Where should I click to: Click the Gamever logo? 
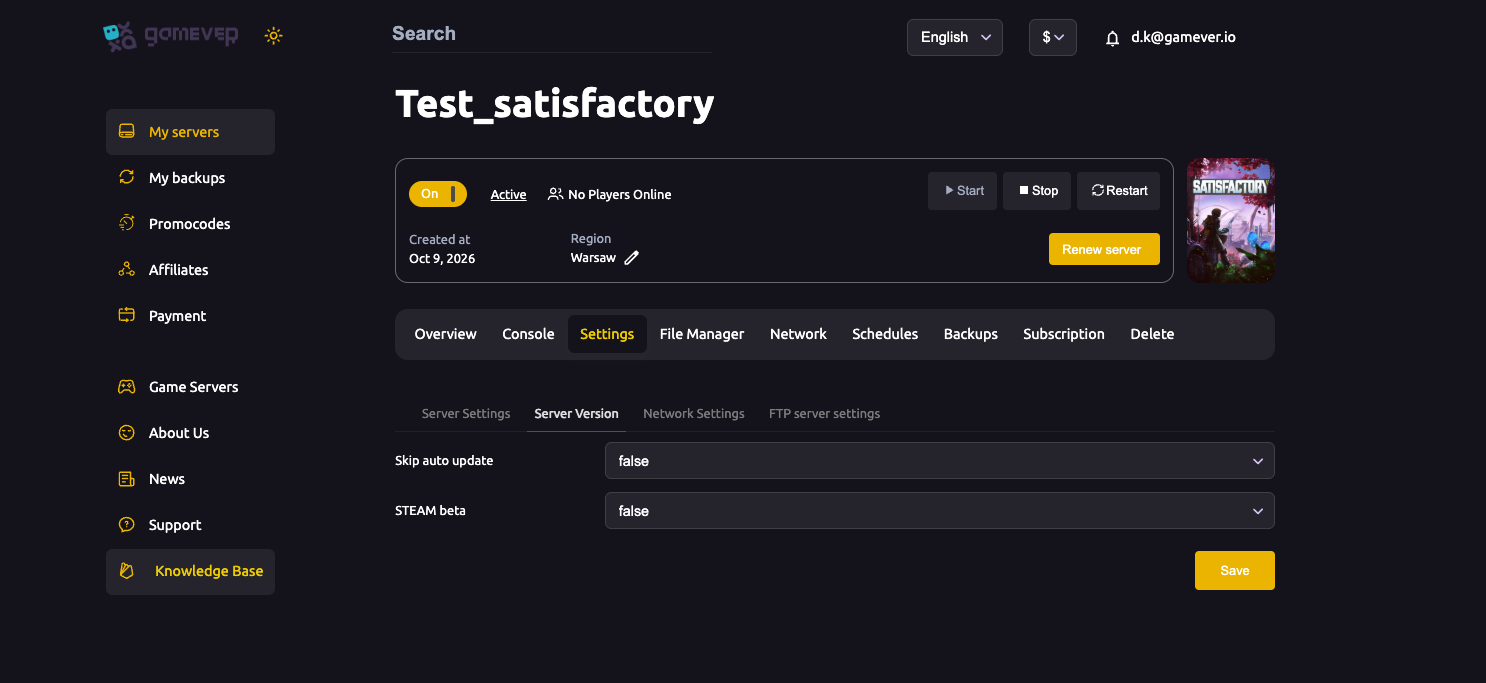(x=171, y=36)
